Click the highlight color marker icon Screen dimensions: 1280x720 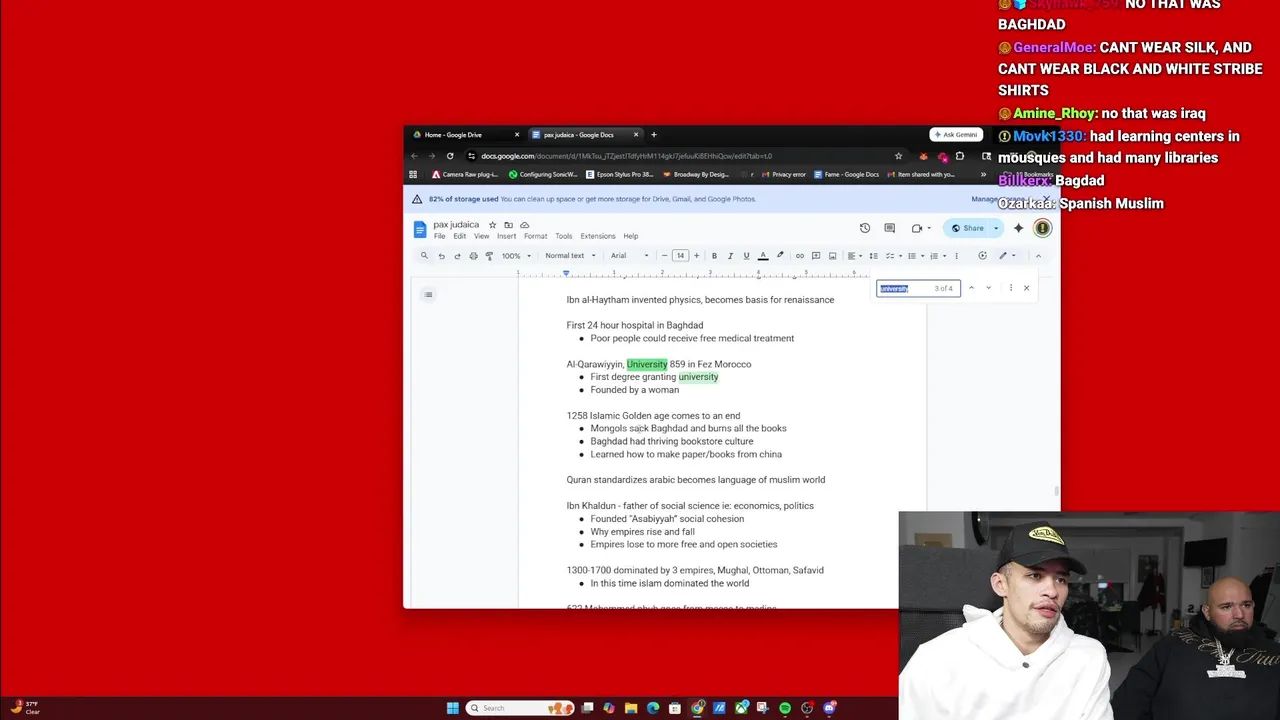tap(780, 256)
